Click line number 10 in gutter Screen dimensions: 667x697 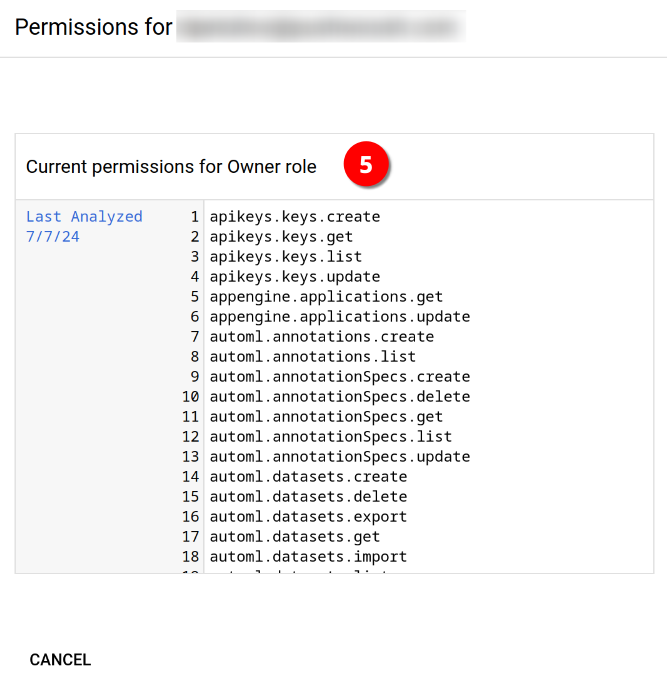tap(191, 397)
